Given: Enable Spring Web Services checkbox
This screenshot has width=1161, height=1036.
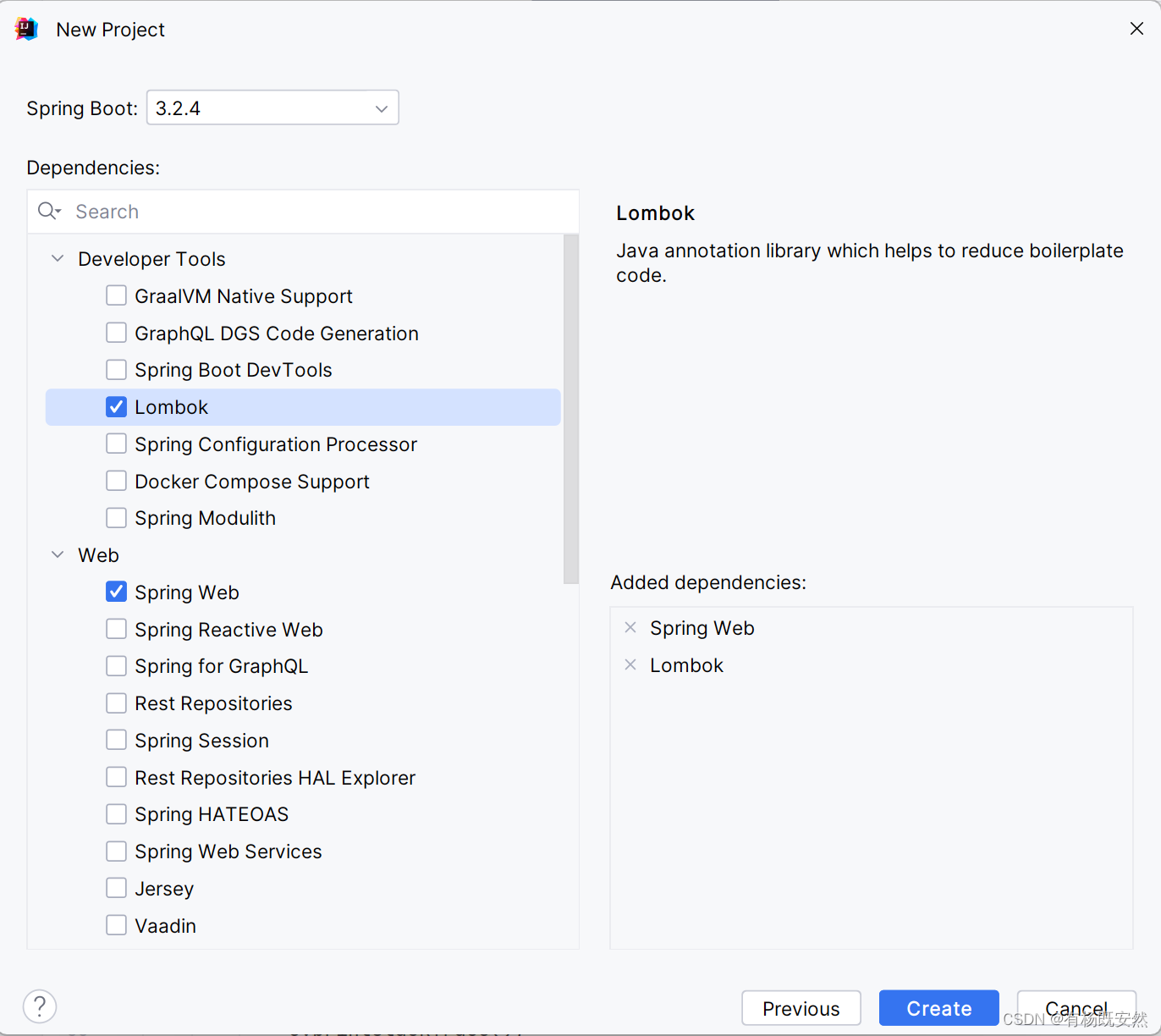Looking at the screenshot, I should coord(116,851).
